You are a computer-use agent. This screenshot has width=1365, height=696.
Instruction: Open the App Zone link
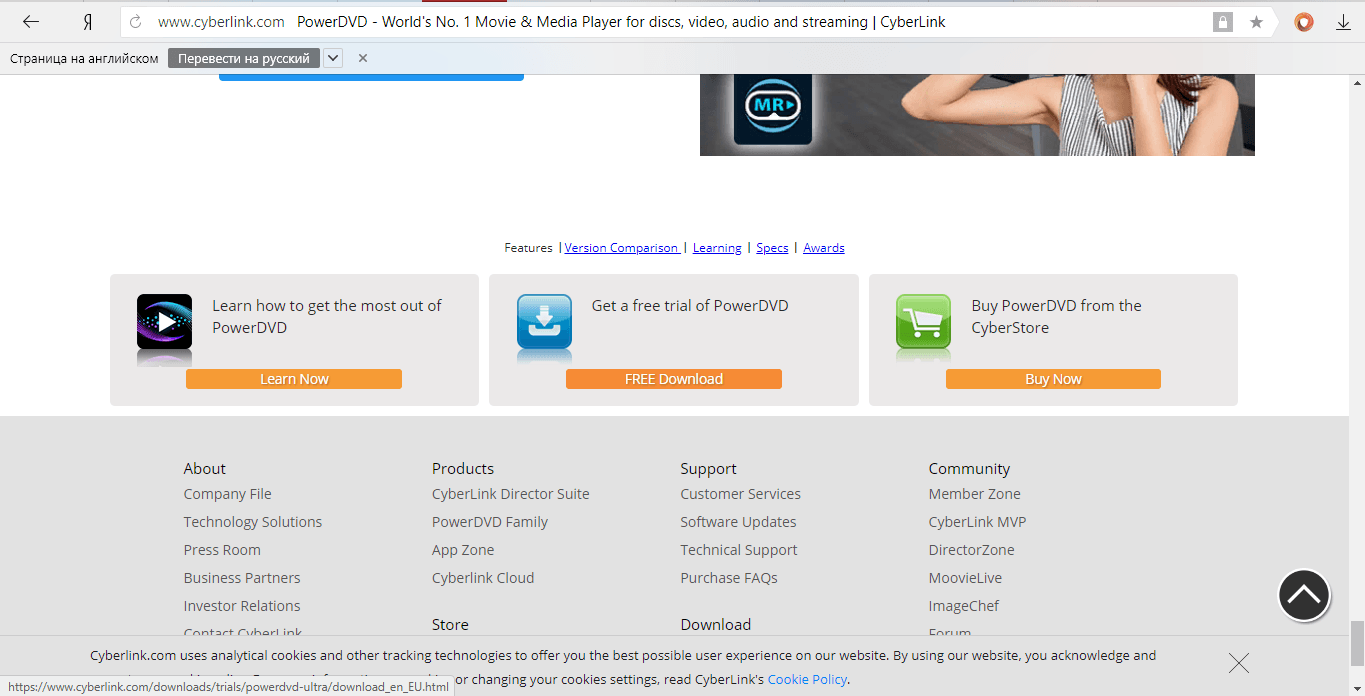click(463, 550)
